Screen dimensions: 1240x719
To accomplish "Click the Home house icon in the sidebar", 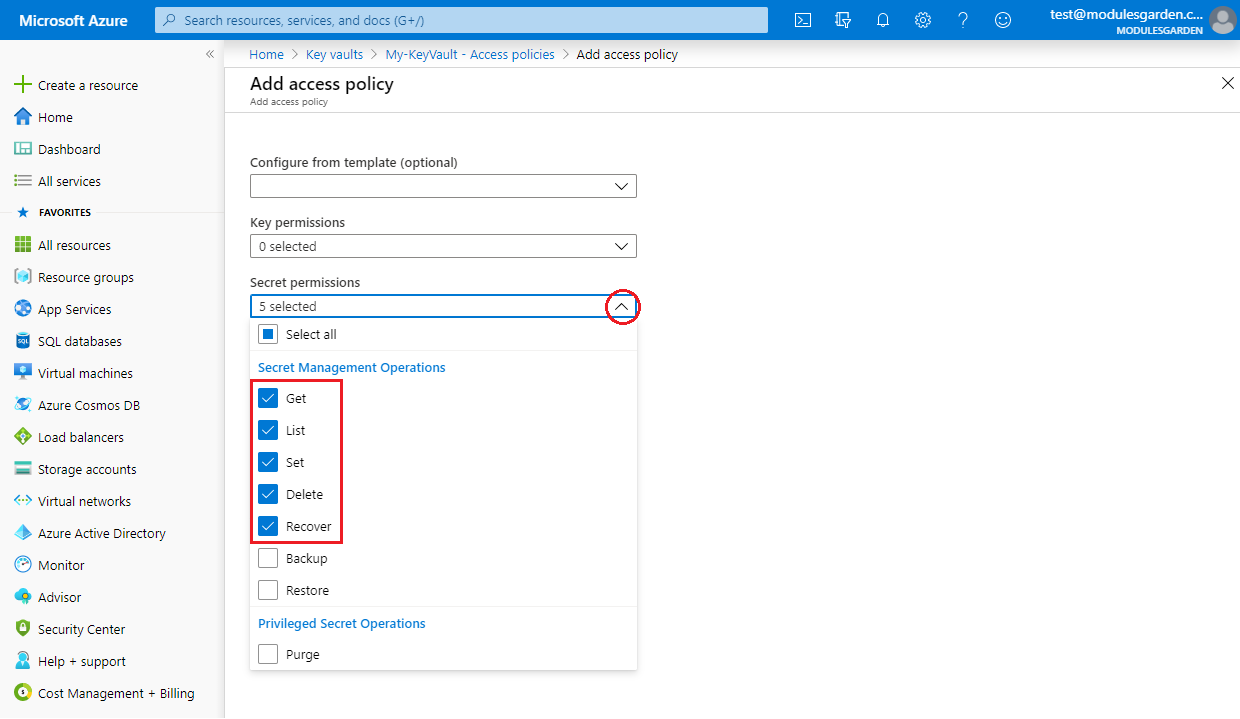I will pyautogui.click(x=23, y=117).
